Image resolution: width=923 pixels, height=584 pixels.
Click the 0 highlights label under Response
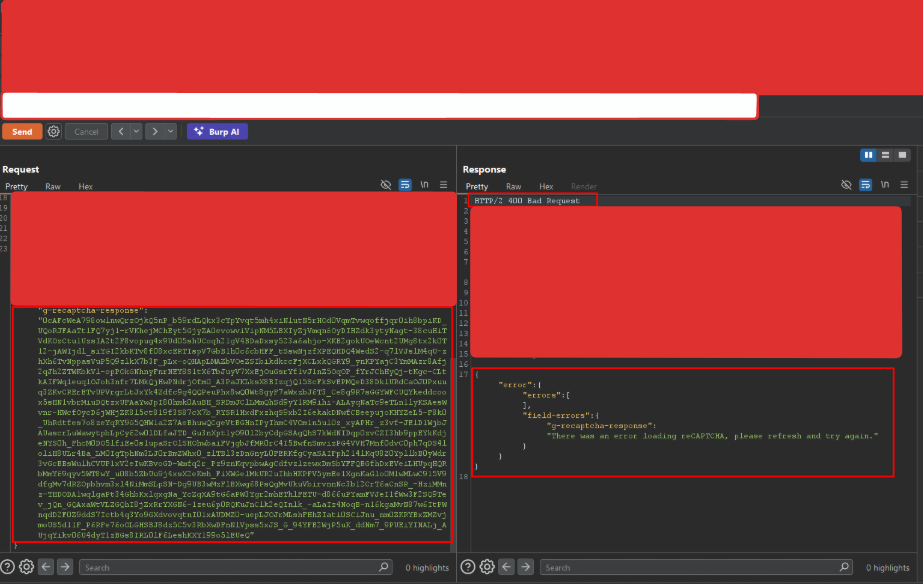coord(887,568)
